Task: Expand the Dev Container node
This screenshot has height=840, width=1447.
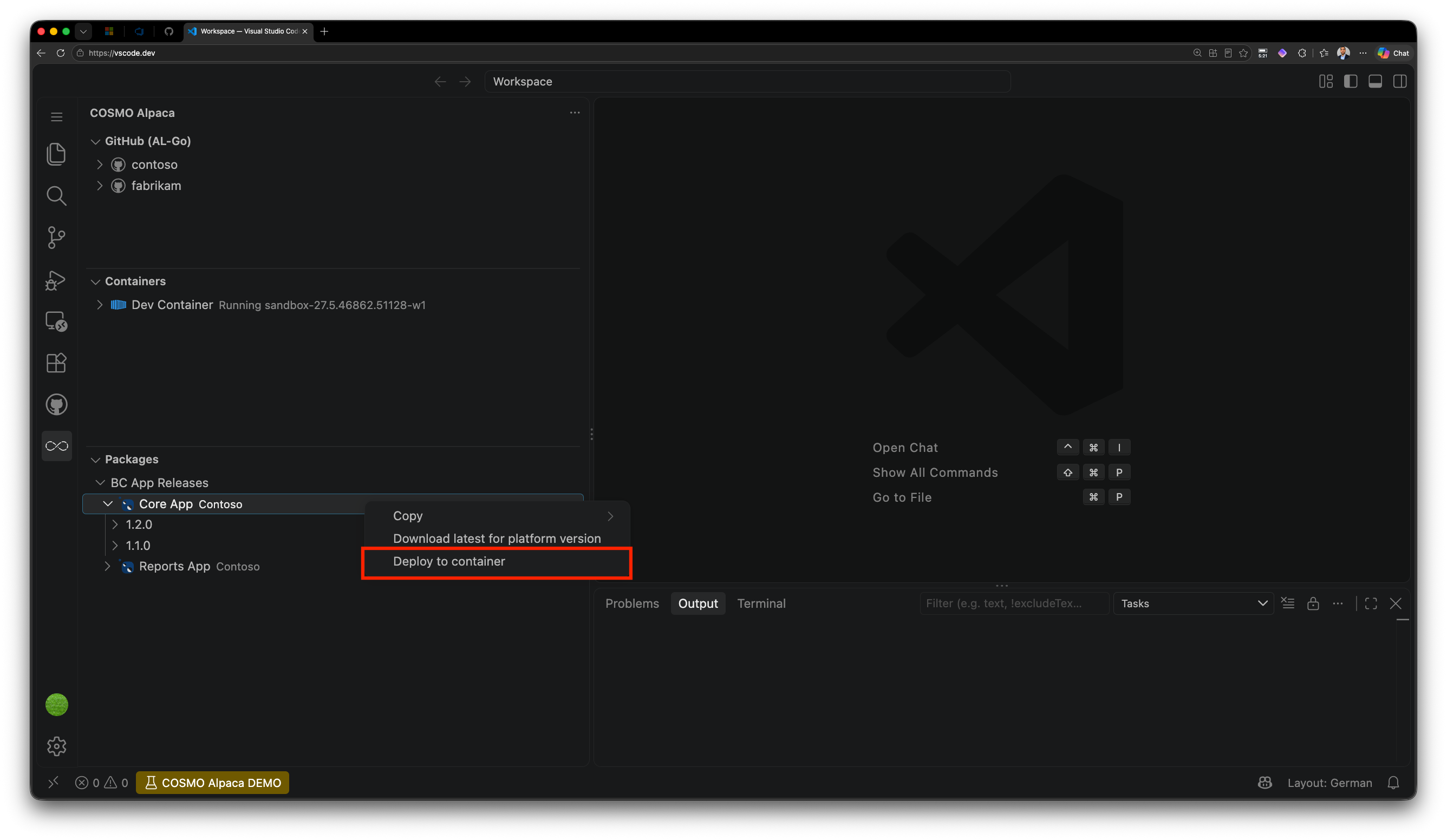Action: point(100,305)
